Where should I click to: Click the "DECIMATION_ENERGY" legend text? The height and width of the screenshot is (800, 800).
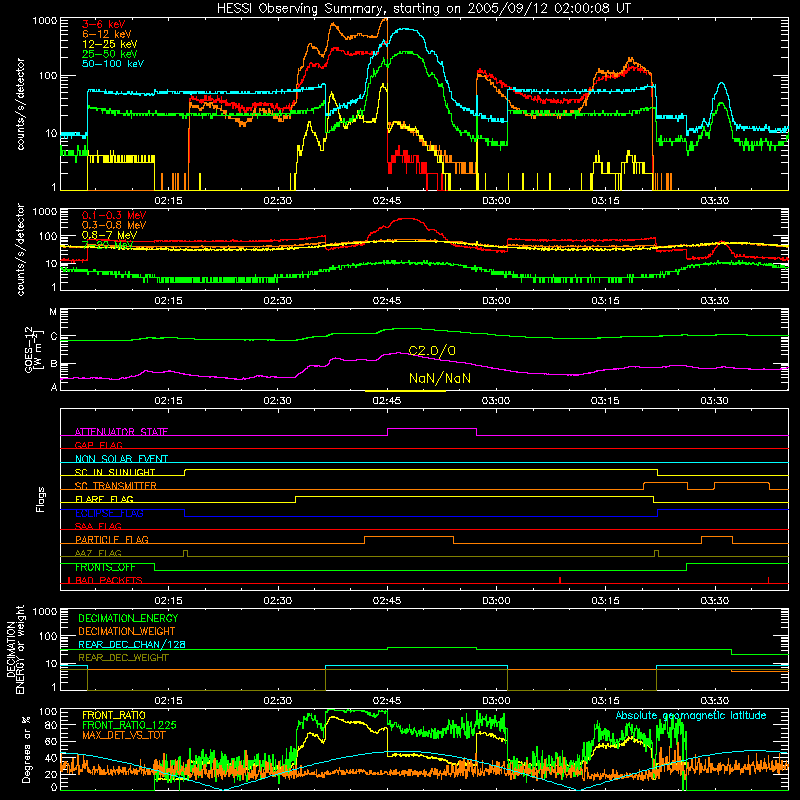point(128,618)
